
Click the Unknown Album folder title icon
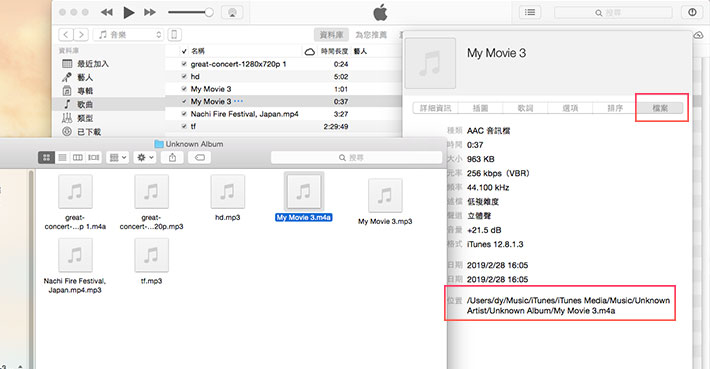(x=158, y=144)
